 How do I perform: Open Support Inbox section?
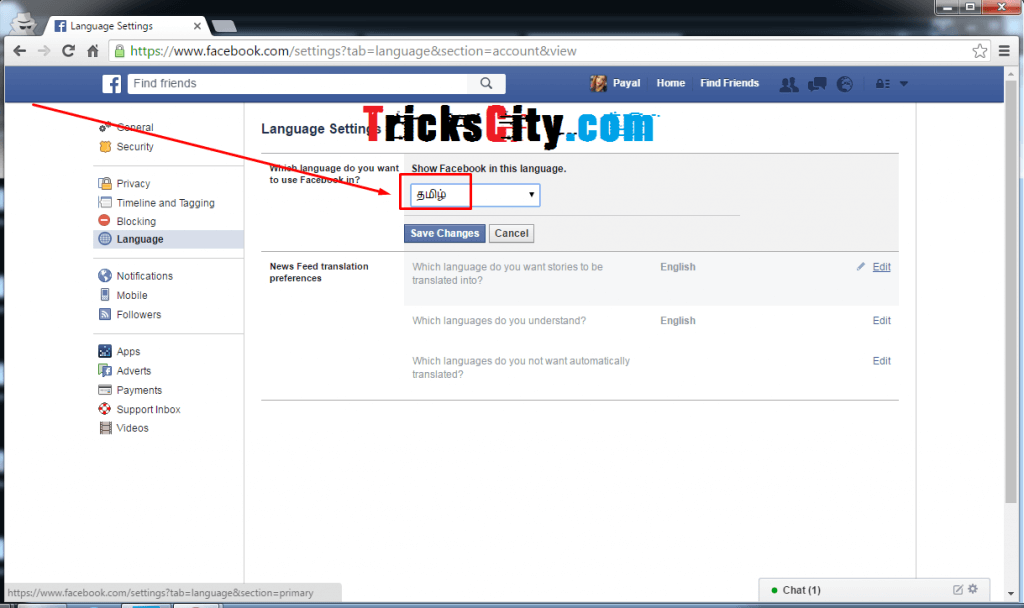click(x=148, y=409)
